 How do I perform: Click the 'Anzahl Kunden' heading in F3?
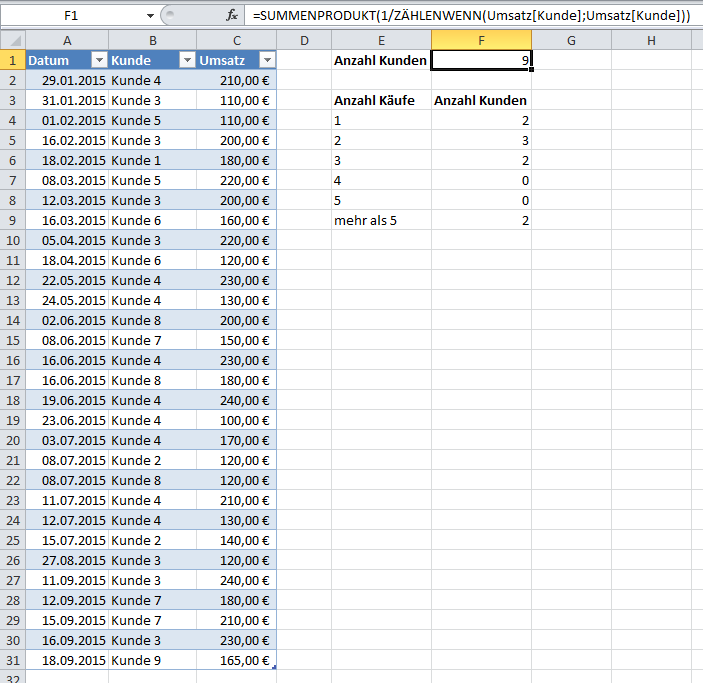point(482,100)
